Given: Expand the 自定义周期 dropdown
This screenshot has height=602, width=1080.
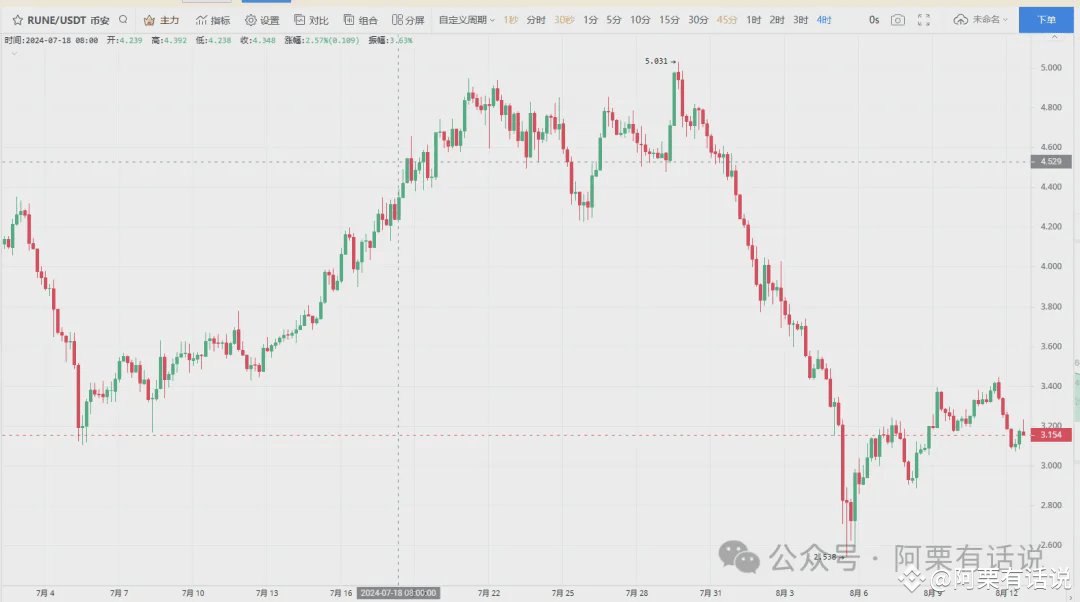Looking at the screenshot, I should 467,20.
